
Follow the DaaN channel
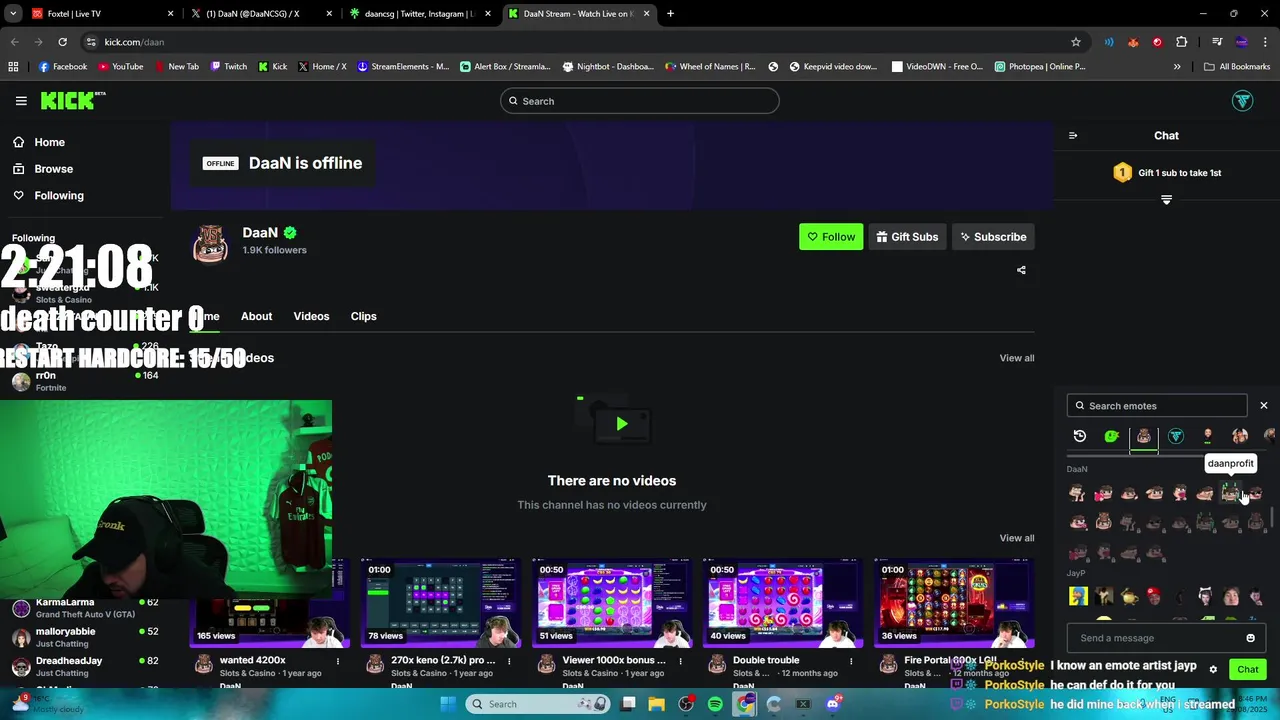[831, 237]
